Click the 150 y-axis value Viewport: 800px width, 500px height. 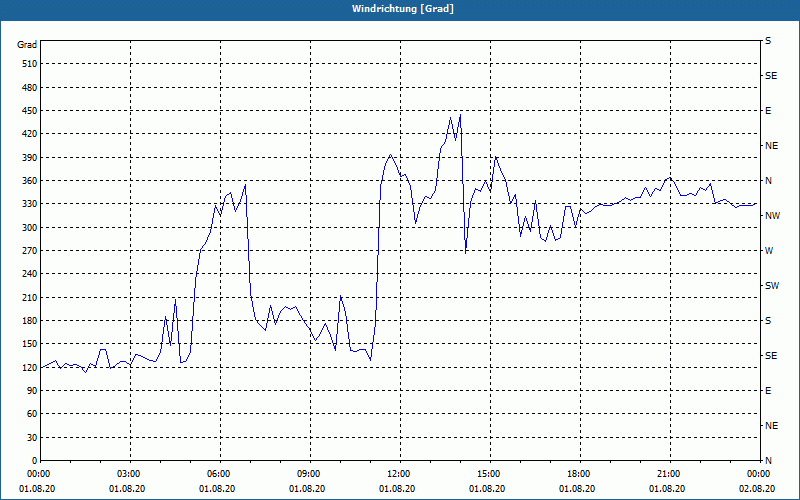point(30,344)
